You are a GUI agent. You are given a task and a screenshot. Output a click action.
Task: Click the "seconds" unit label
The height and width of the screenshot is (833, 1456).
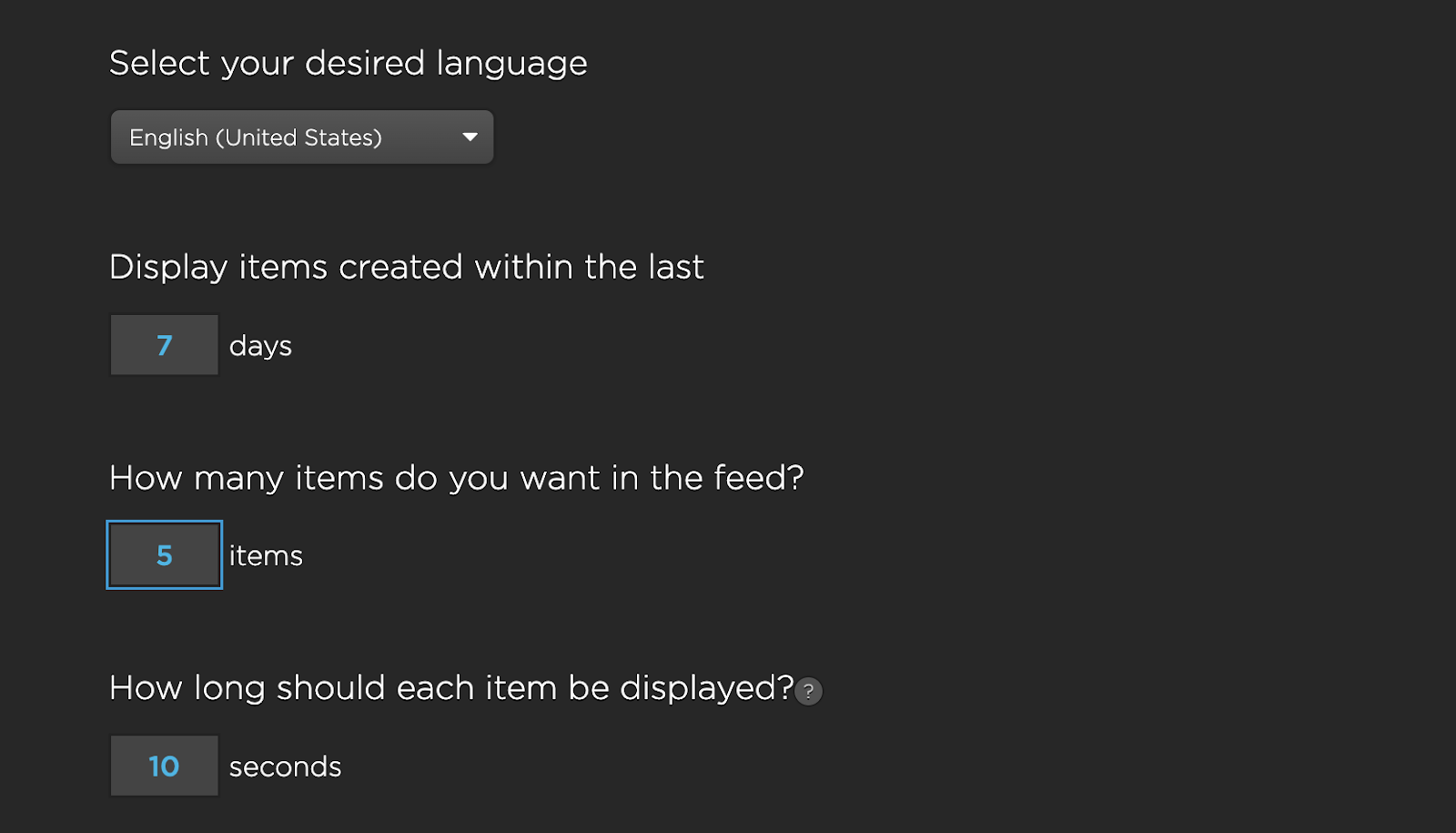click(x=285, y=767)
